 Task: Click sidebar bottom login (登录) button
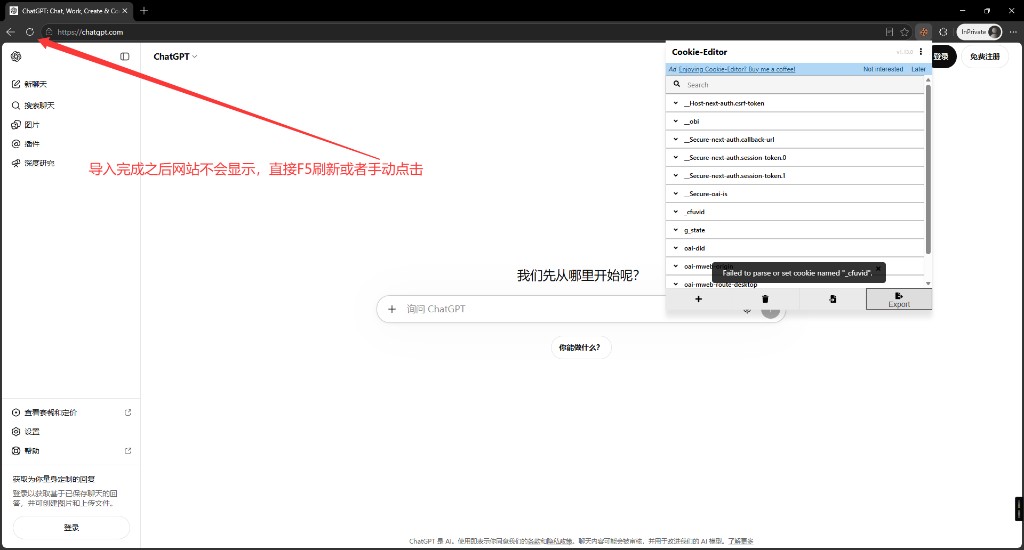[71, 527]
